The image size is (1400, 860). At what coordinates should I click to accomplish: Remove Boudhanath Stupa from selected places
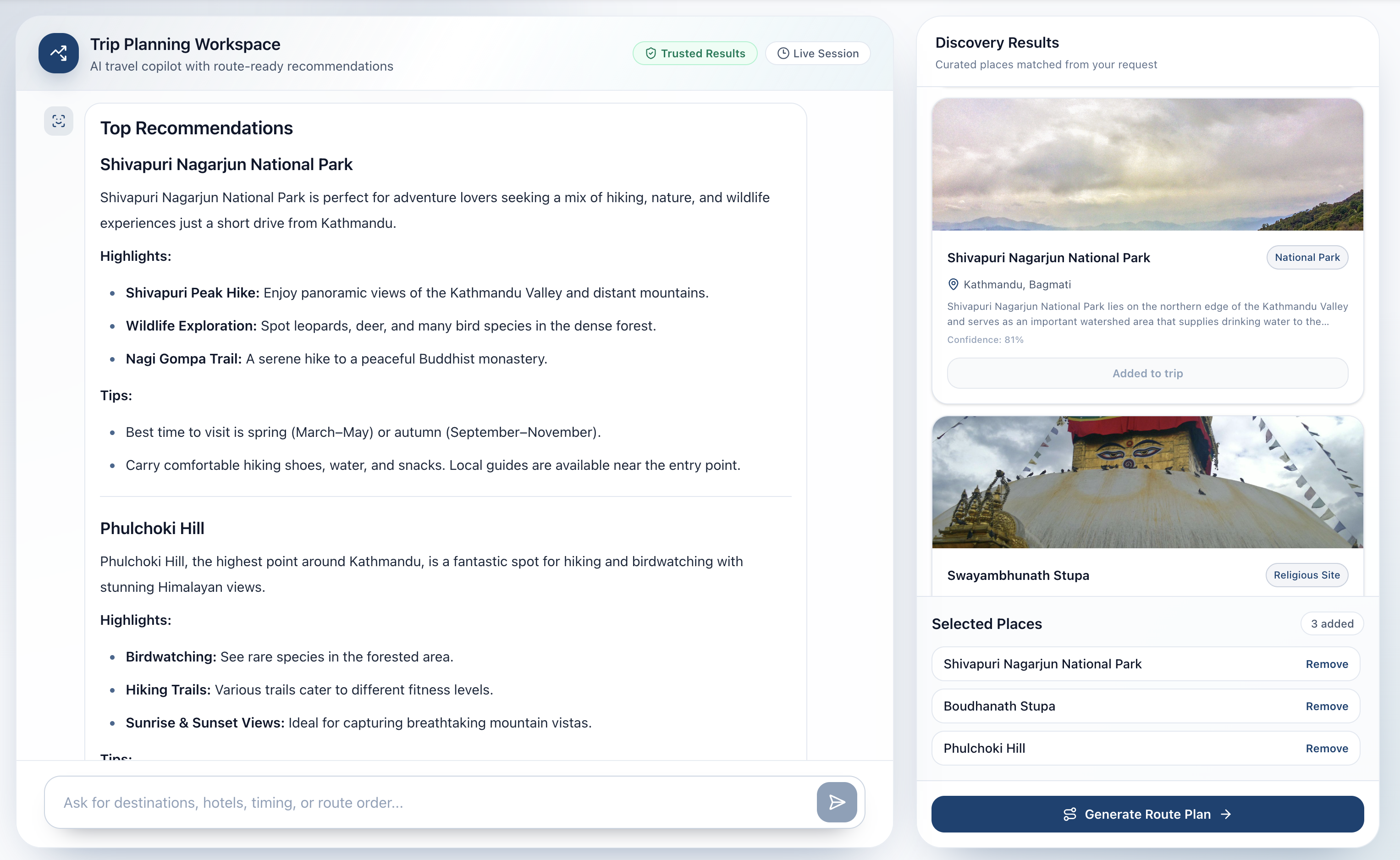pos(1327,706)
